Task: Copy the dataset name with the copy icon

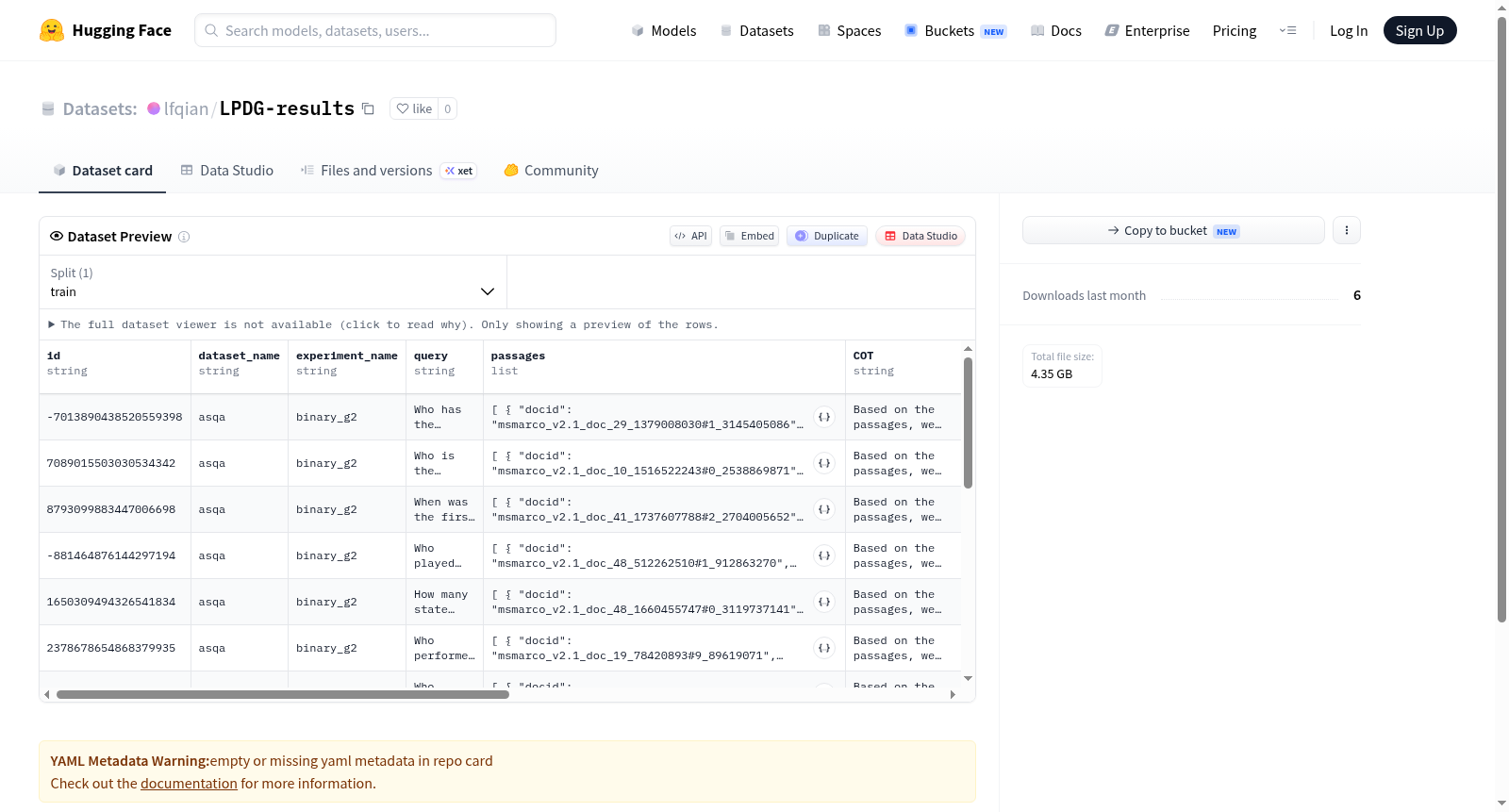Action: [368, 108]
